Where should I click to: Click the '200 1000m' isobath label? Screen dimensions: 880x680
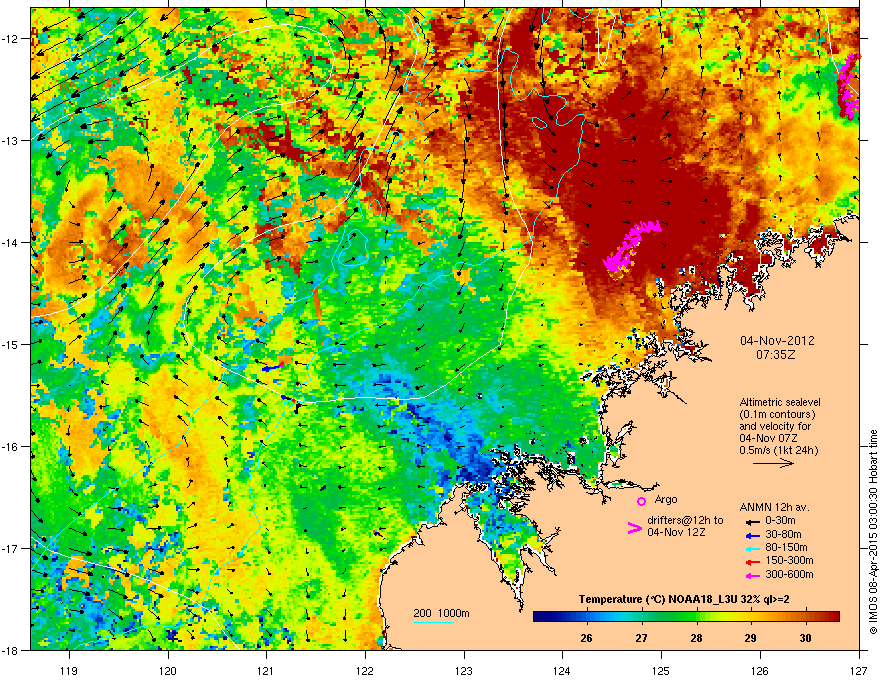pyautogui.click(x=441, y=613)
